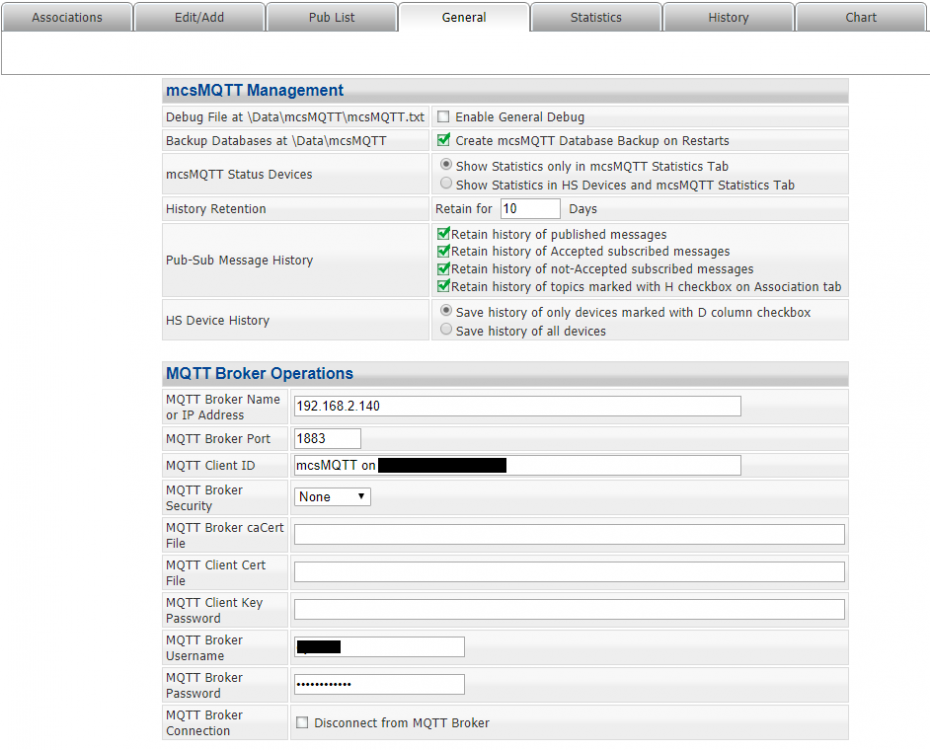Expand the MQTT Broker Security dropdown

332,496
